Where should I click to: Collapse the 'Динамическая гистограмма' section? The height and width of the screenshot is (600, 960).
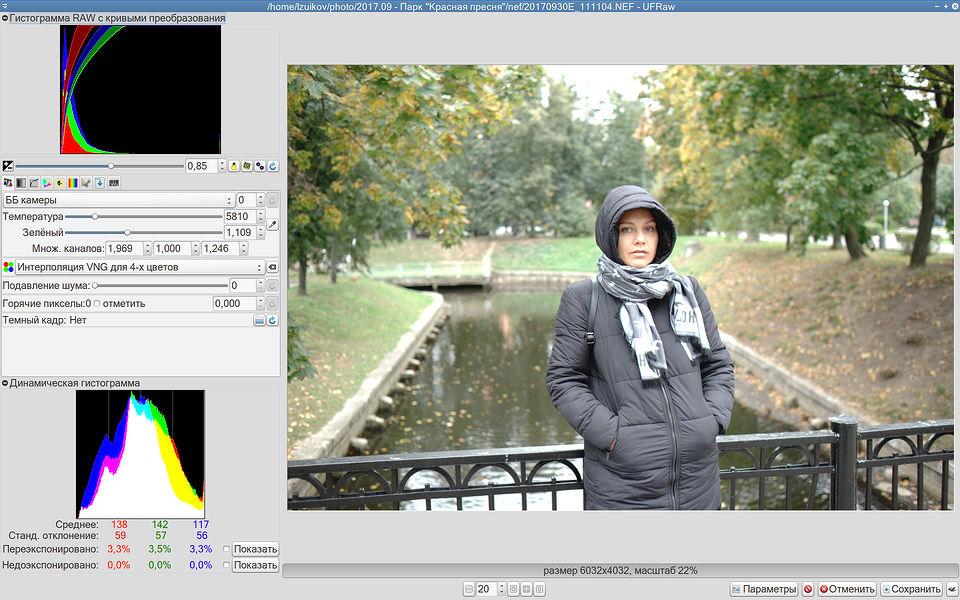click(6, 383)
